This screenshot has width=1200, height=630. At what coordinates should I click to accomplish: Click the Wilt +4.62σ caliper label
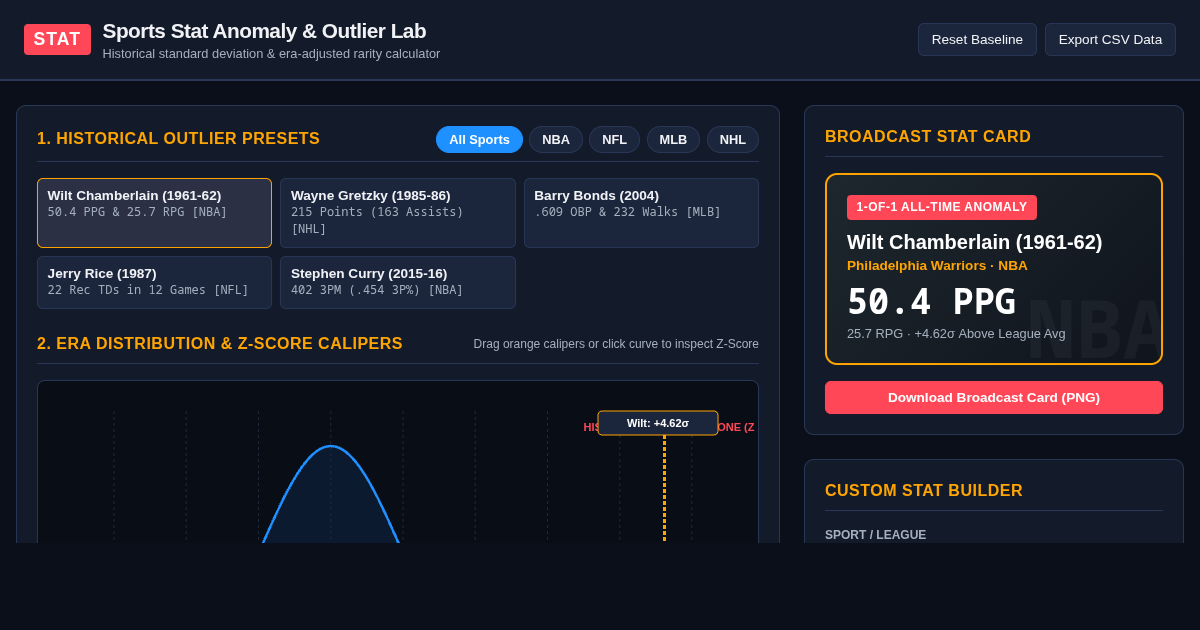658,423
